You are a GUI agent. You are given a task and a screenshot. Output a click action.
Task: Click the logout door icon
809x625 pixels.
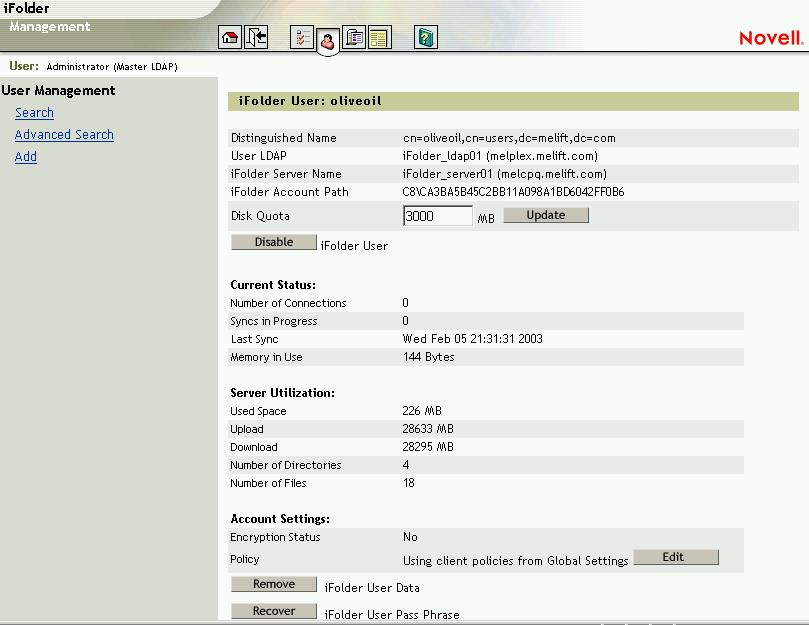(256, 37)
